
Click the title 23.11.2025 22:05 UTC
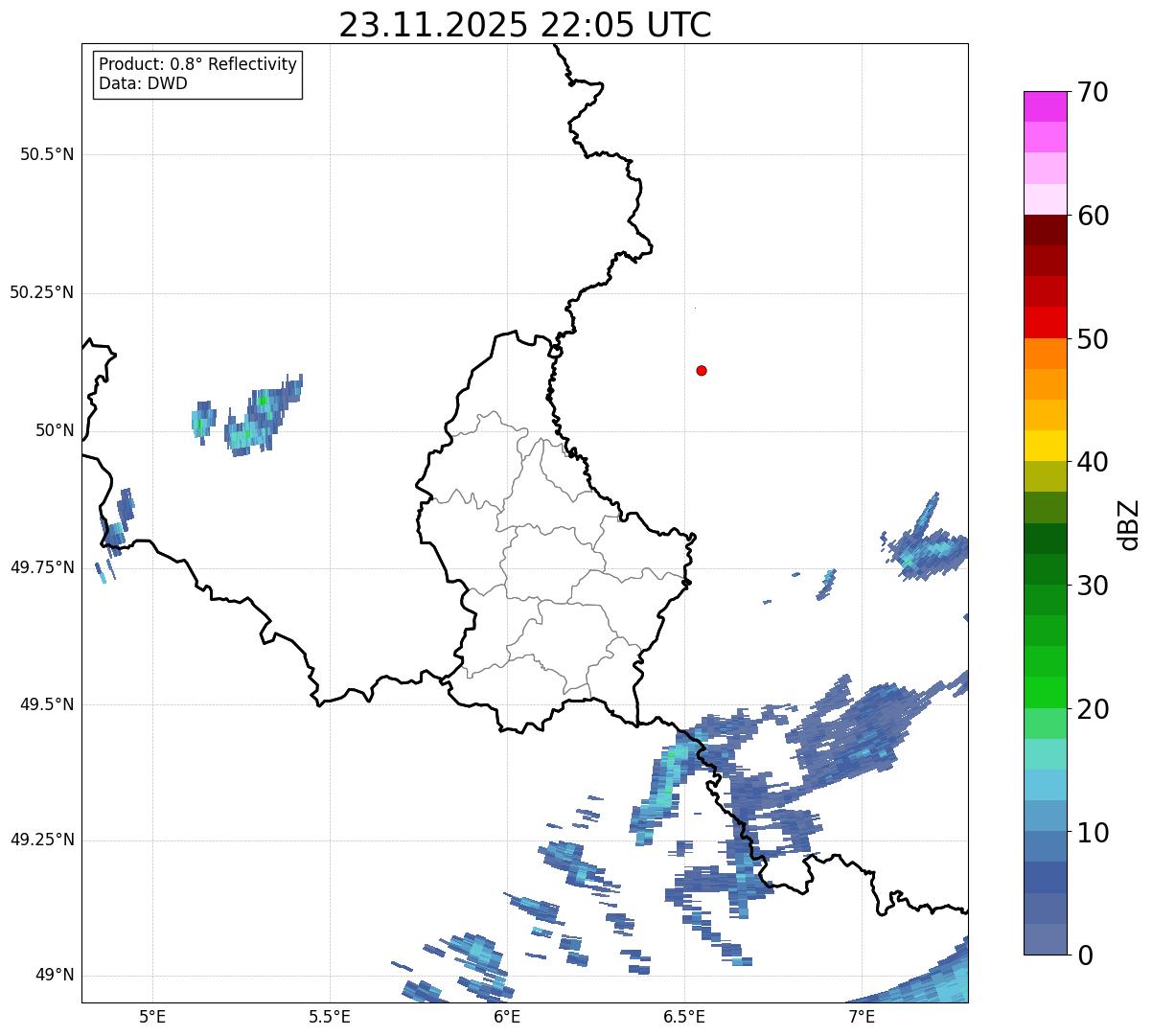[x=525, y=24]
